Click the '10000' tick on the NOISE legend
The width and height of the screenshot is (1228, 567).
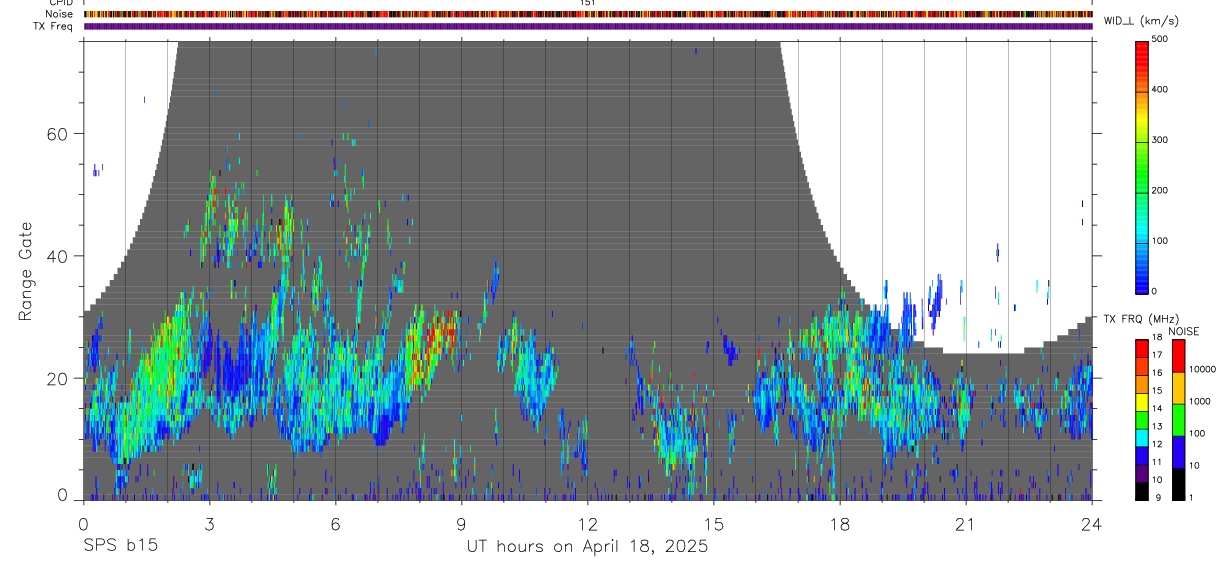tap(1204, 369)
